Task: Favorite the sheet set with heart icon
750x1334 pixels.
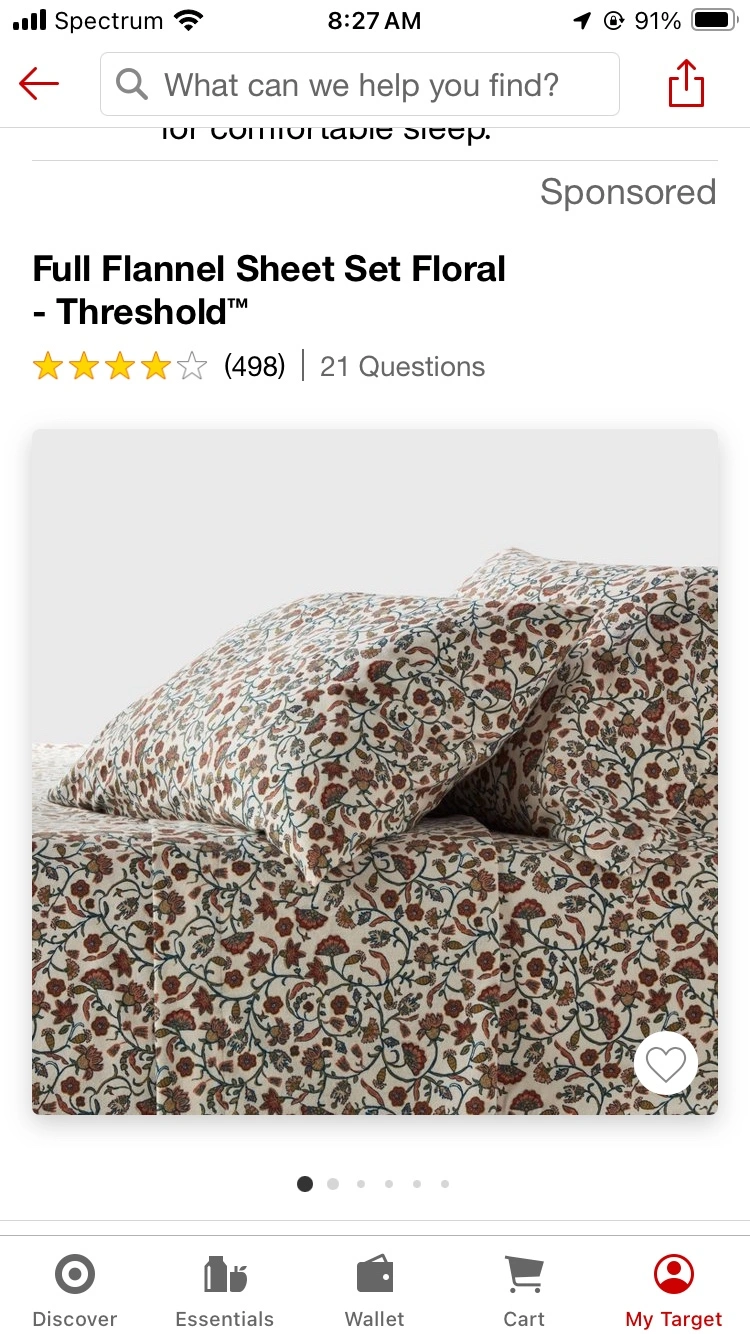Action: click(x=666, y=1062)
